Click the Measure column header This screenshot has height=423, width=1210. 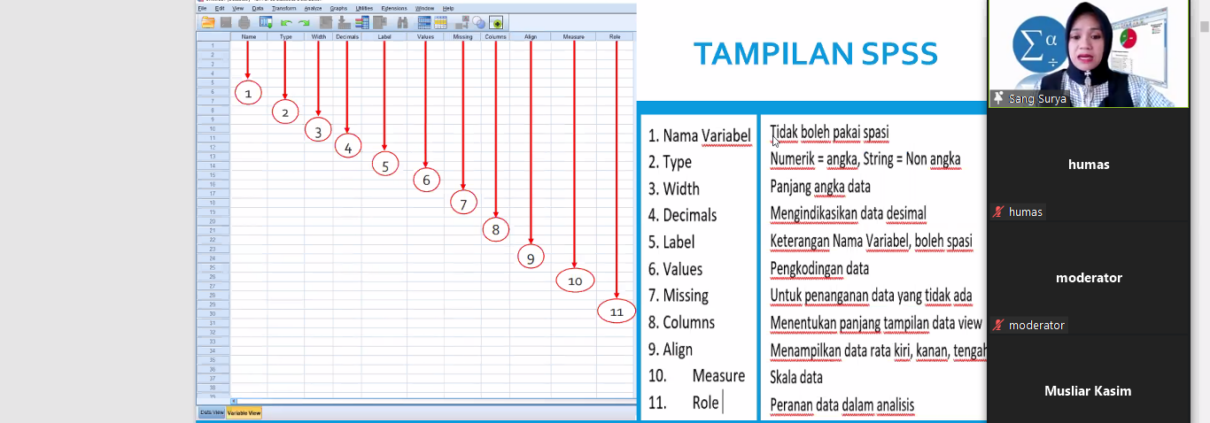click(x=574, y=37)
